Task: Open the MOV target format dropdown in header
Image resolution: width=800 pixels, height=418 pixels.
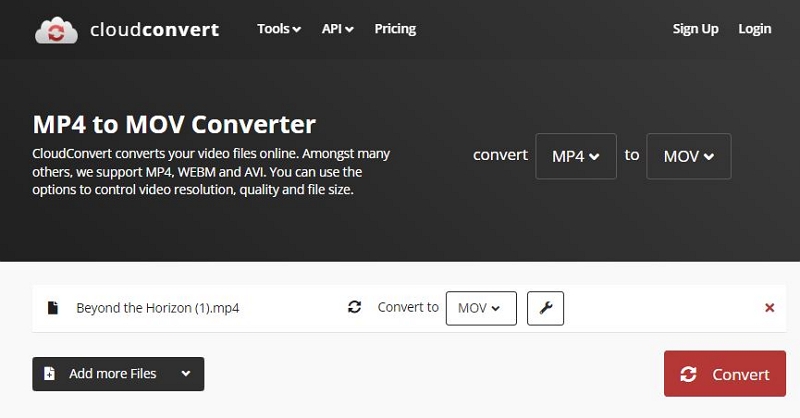Action: pyautogui.click(x=688, y=156)
